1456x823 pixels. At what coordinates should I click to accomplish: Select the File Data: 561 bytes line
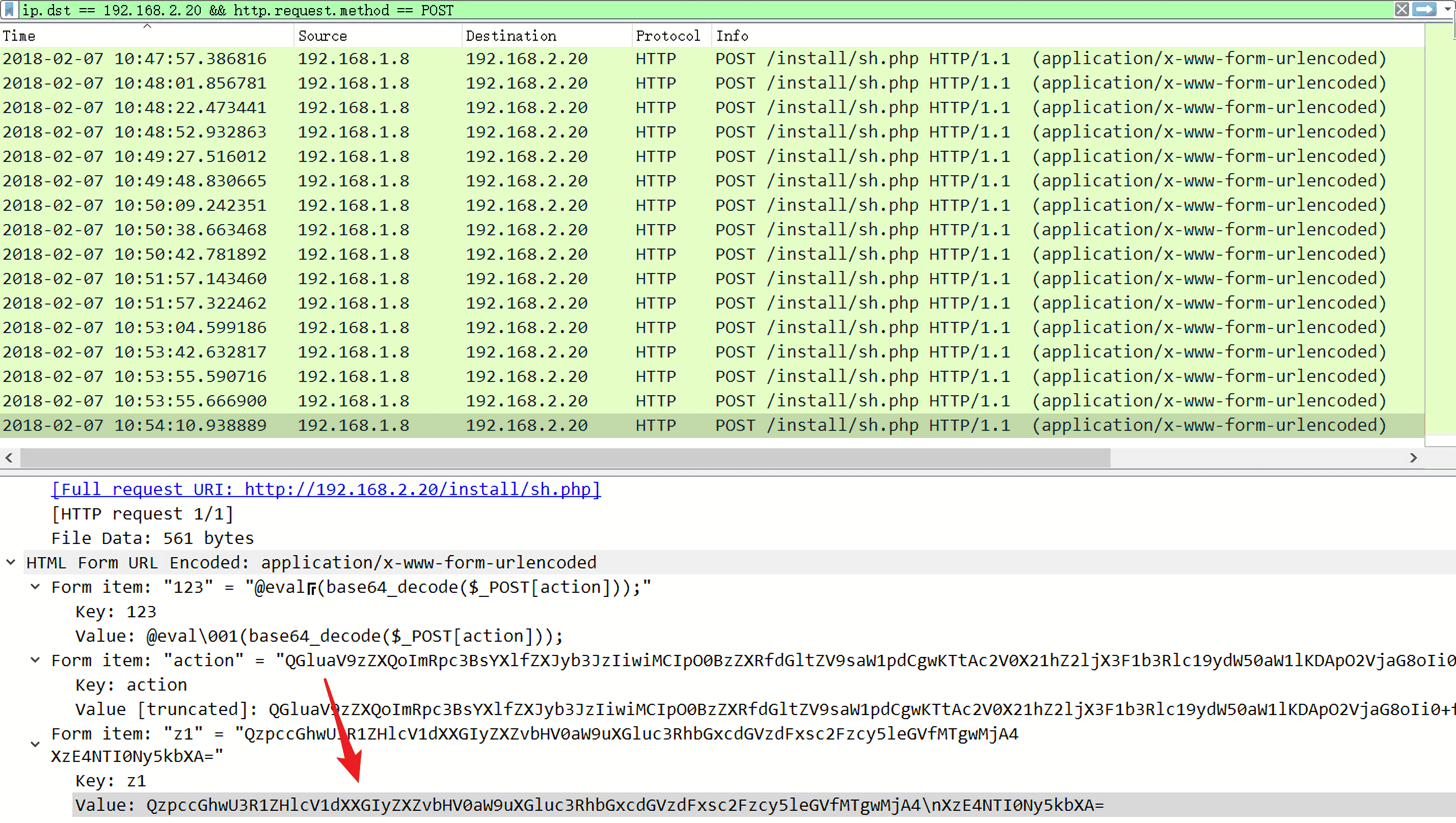click(x=153, y=538)
